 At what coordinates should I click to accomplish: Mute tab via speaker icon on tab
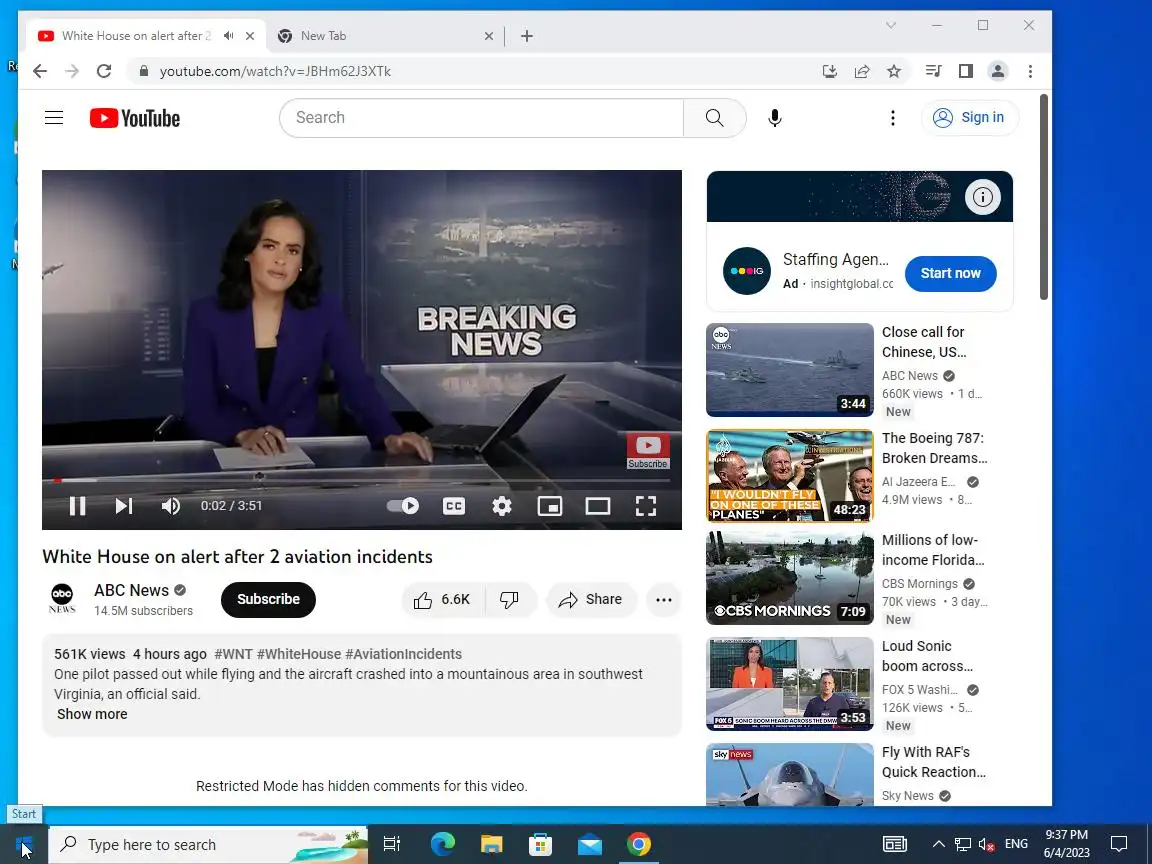pos(228,35)
